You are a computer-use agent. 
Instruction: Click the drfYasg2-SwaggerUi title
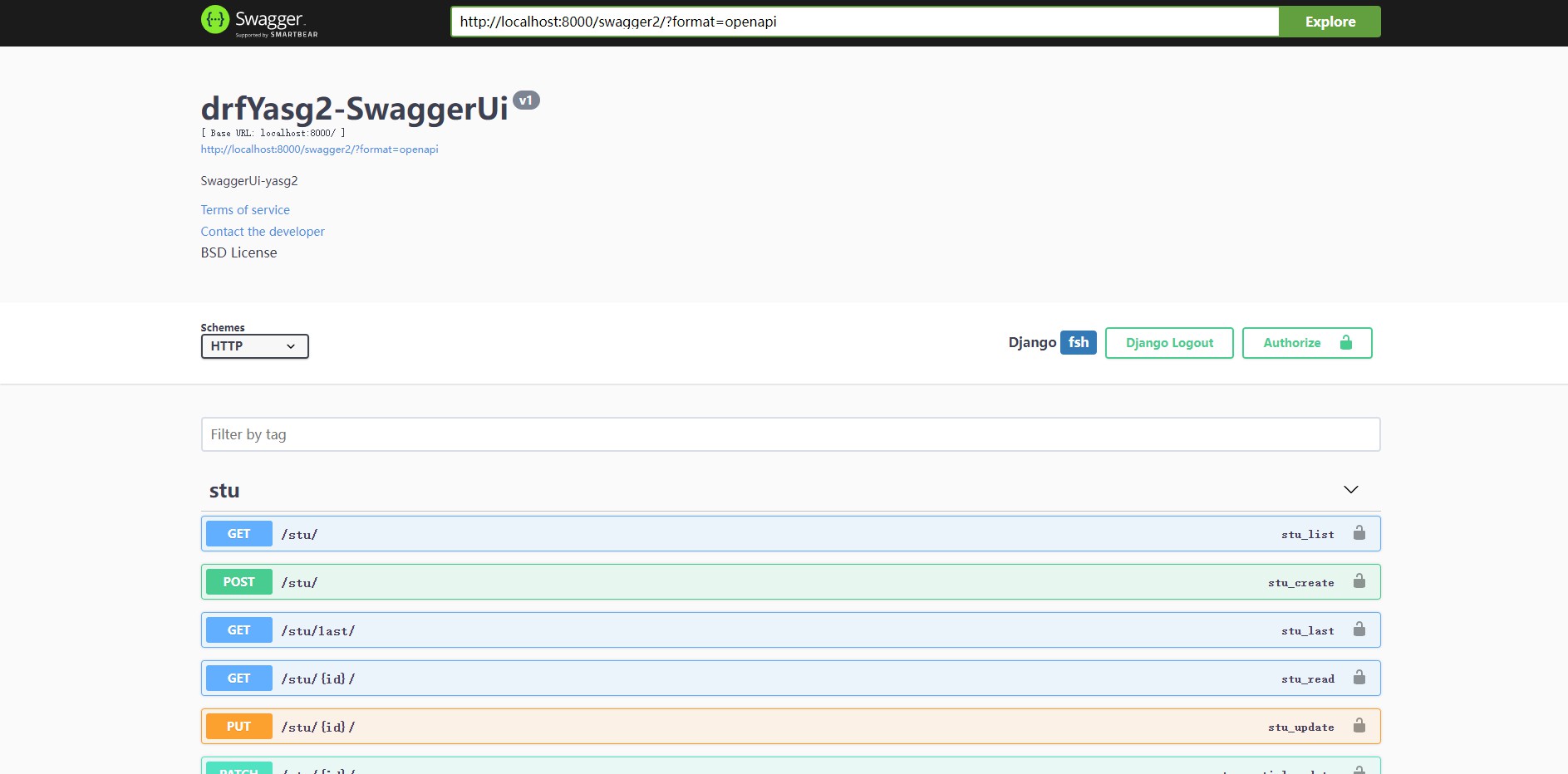click(354, 109)
